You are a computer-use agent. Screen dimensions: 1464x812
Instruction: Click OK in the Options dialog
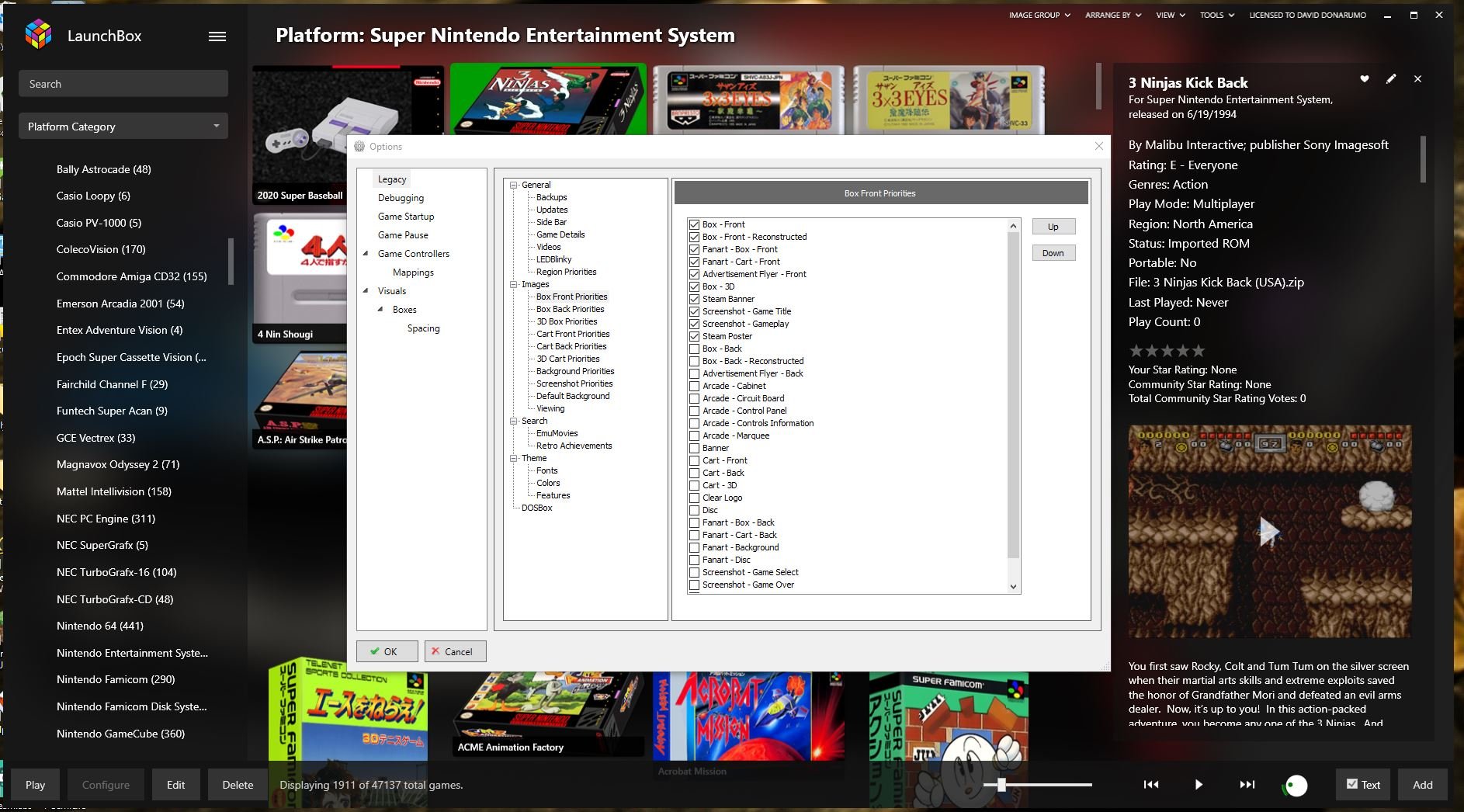387,651
